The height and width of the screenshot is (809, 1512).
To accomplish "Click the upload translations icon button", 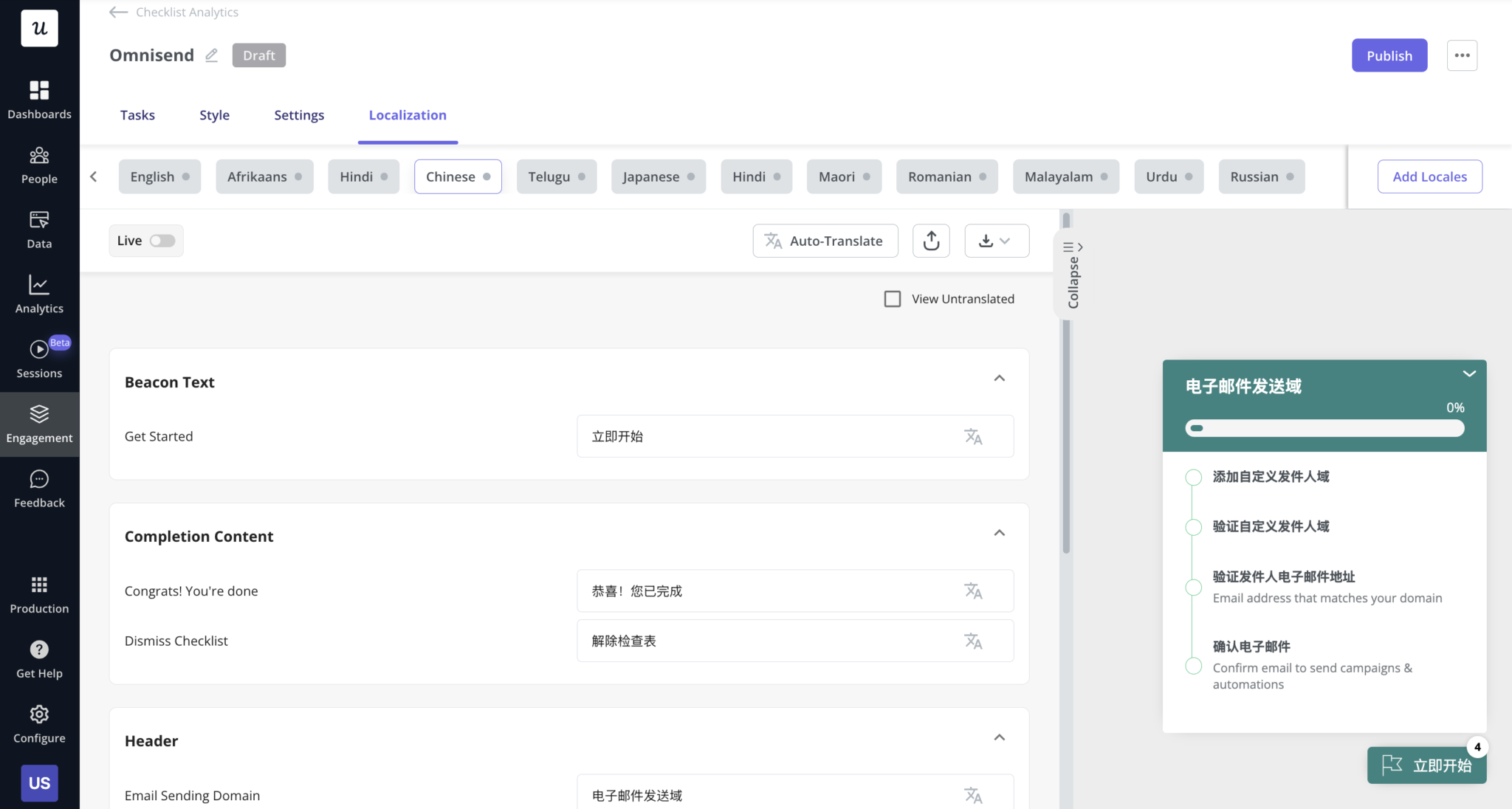I will [x=931, y=241].
